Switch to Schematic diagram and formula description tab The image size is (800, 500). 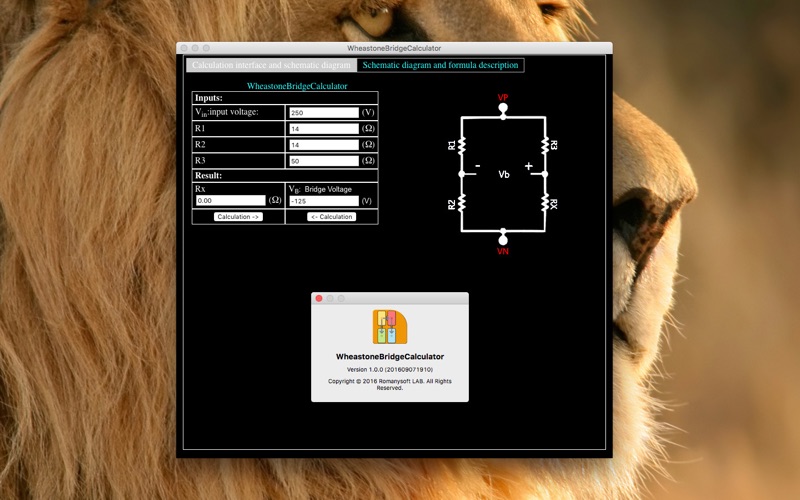(x=440, y=65)
